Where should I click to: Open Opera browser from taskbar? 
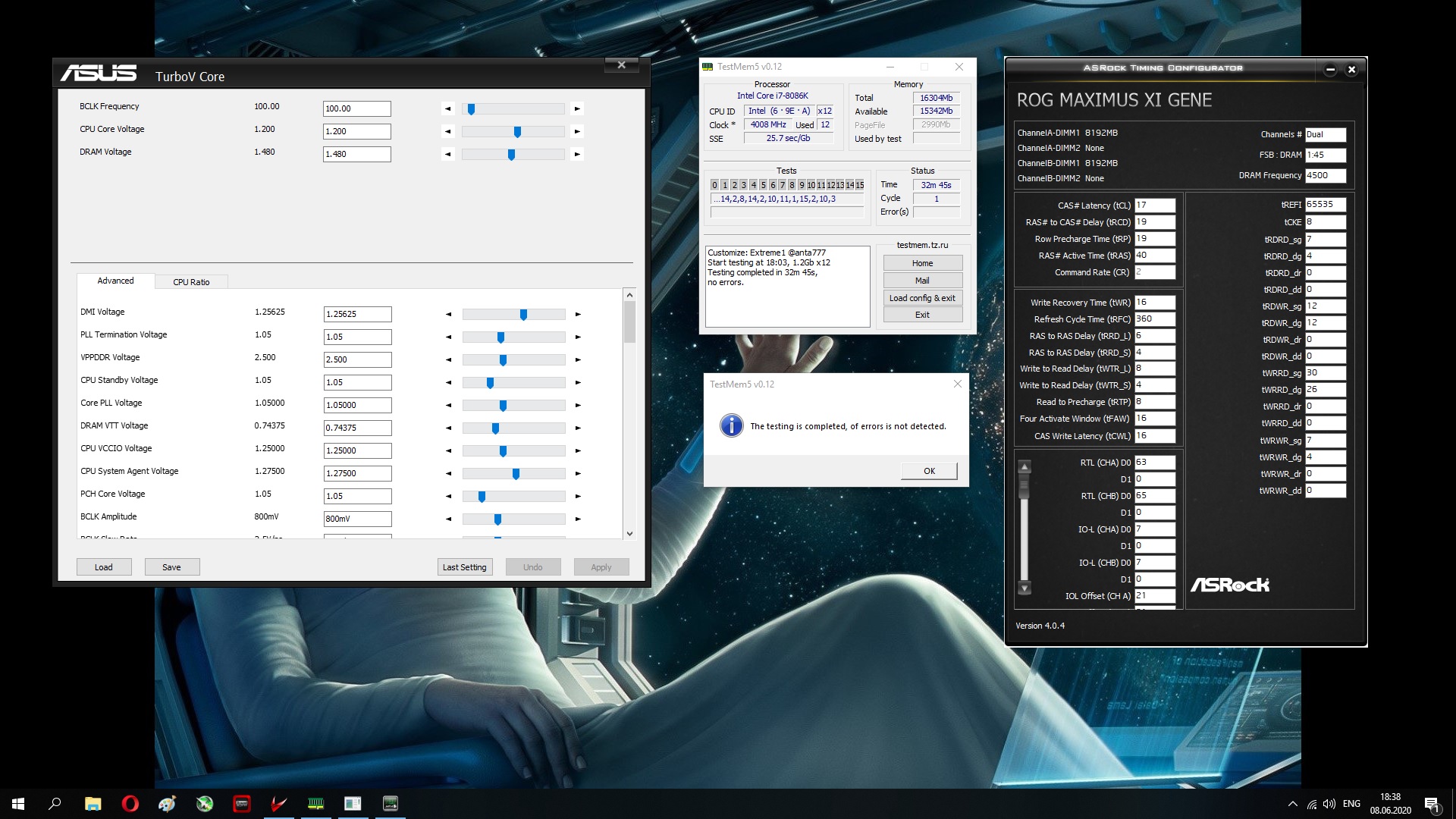tap(130, 804)
